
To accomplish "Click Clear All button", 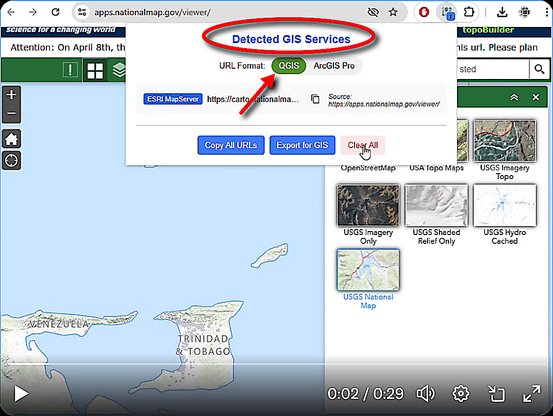I will [x=363, y=145].
